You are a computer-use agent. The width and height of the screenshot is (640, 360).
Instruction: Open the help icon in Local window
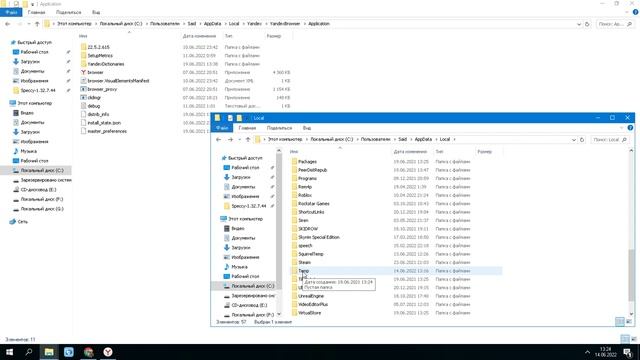[x=630, y=128]
